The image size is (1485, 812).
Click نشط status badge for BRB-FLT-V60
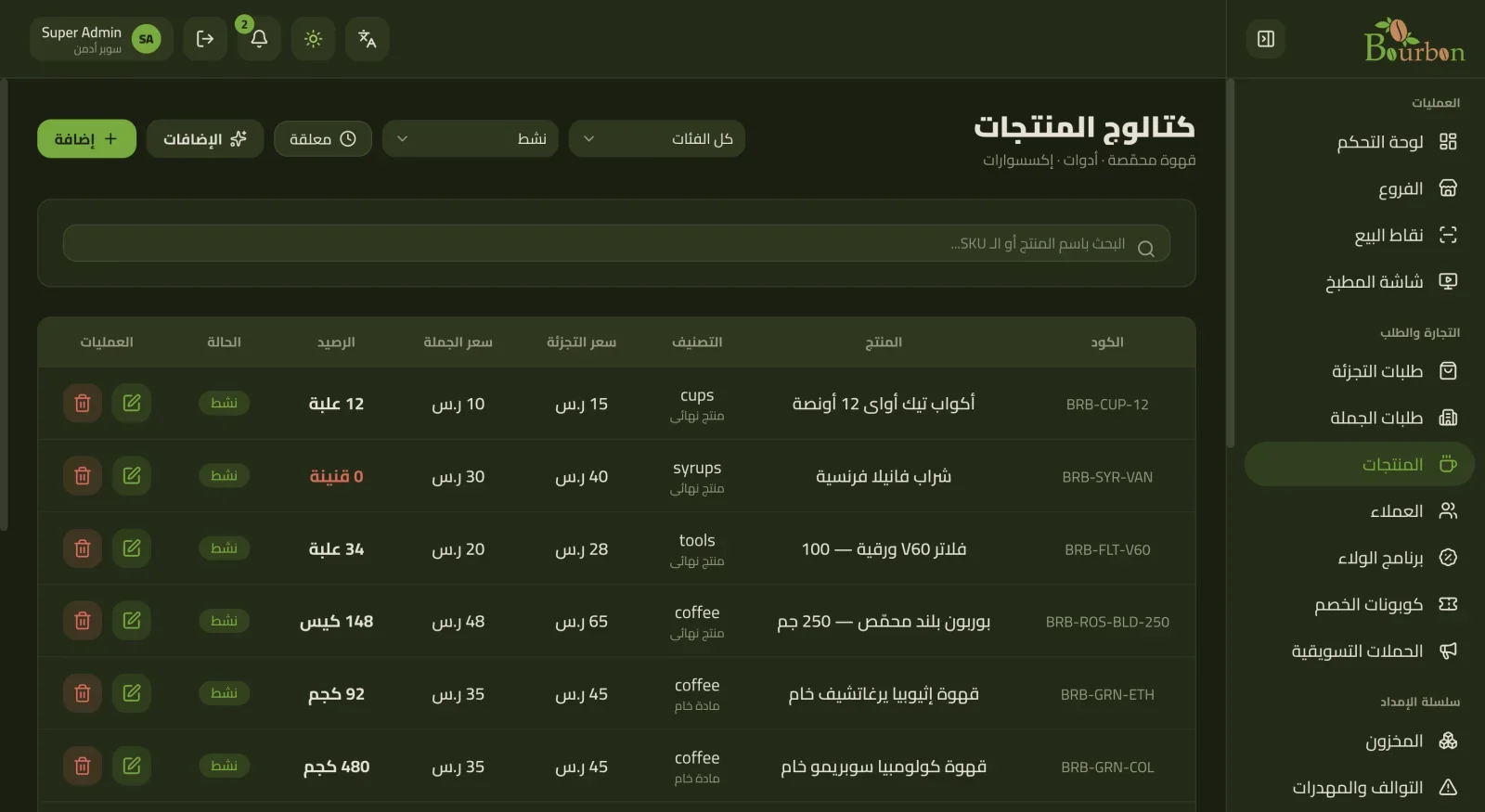[224, 548]
